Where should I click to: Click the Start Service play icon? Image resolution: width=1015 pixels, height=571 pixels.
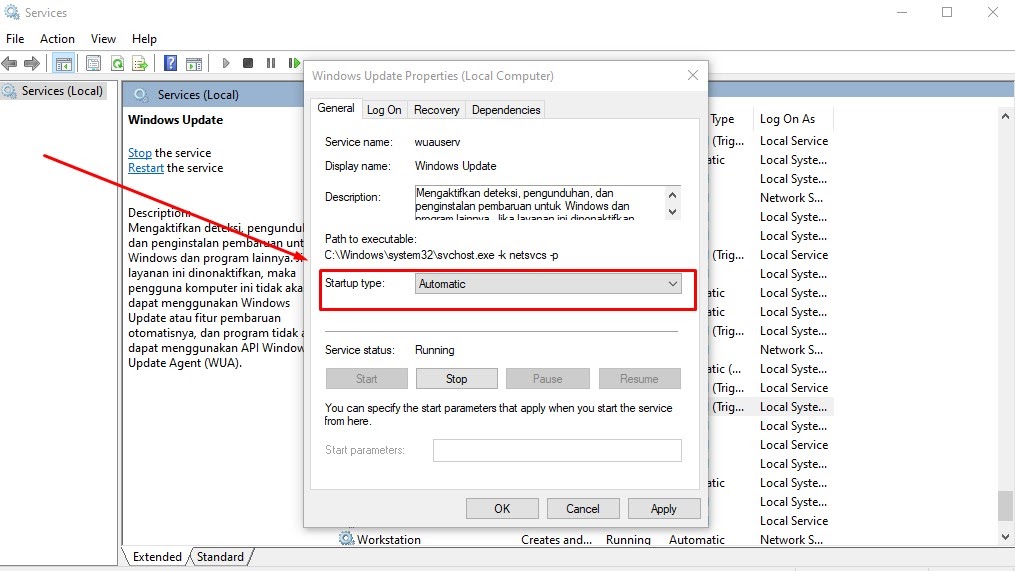pos(226,63)
